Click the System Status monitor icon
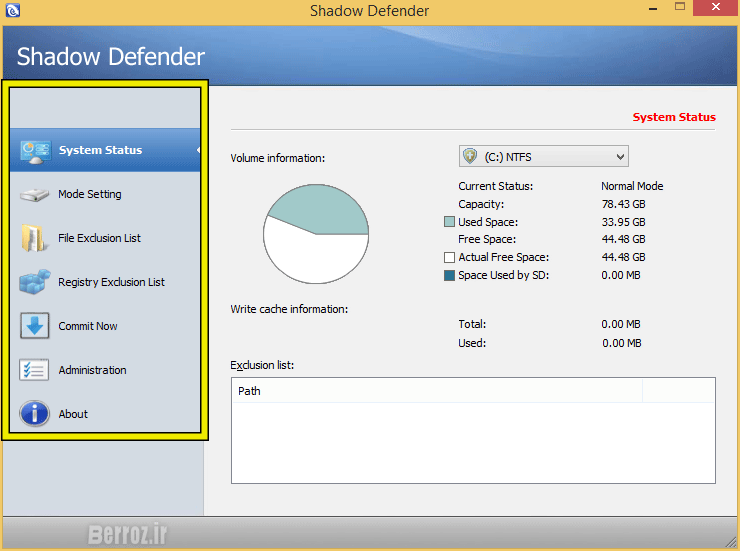Viewport: 740px width, 551px height. [35, 151]
